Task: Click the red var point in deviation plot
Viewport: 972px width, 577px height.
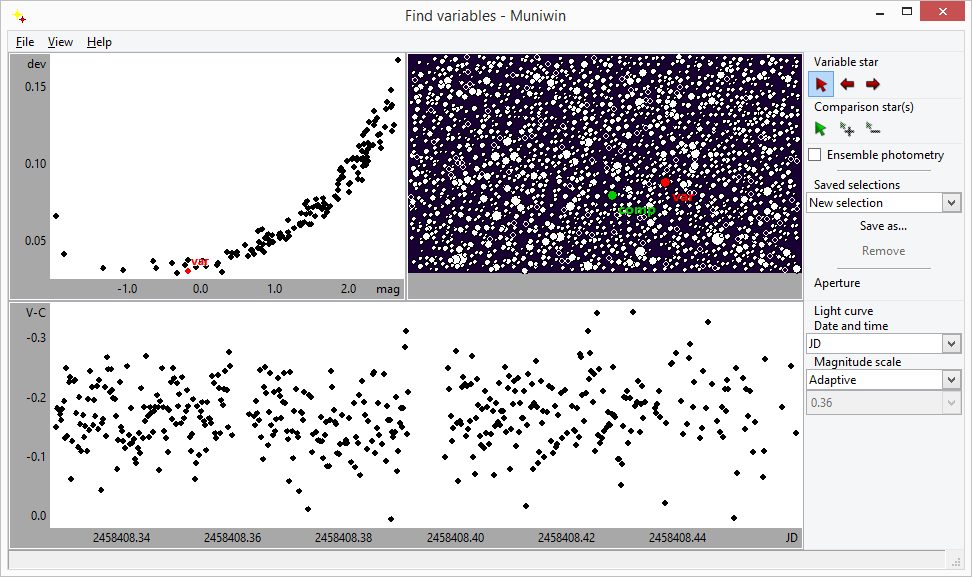Action: [x=187, y=270]
